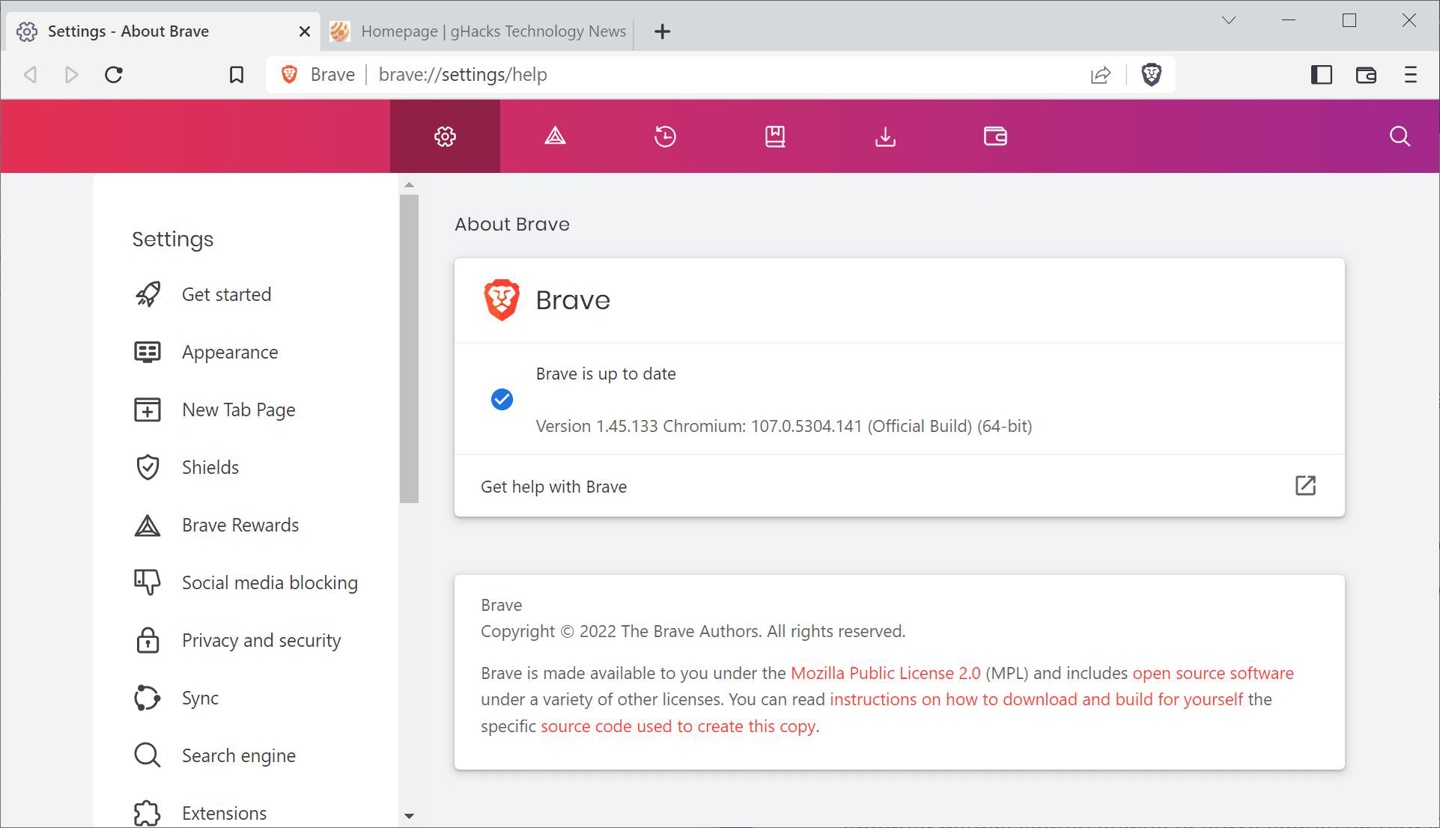Click the Brave lion logo in the About card
Screen dimensions: 1440x828
point(501,300)
